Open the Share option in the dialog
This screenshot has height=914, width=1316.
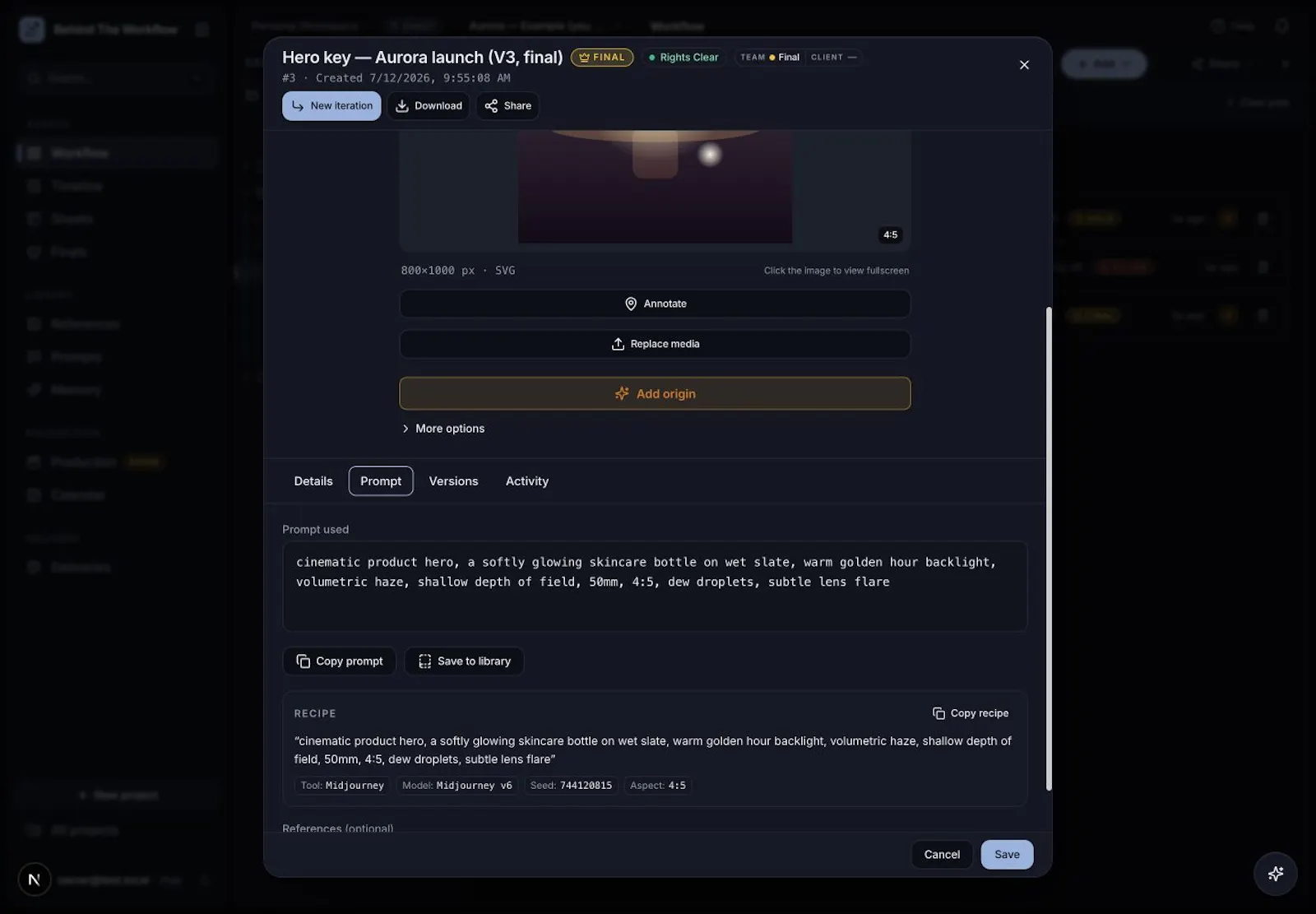point(507,105)
